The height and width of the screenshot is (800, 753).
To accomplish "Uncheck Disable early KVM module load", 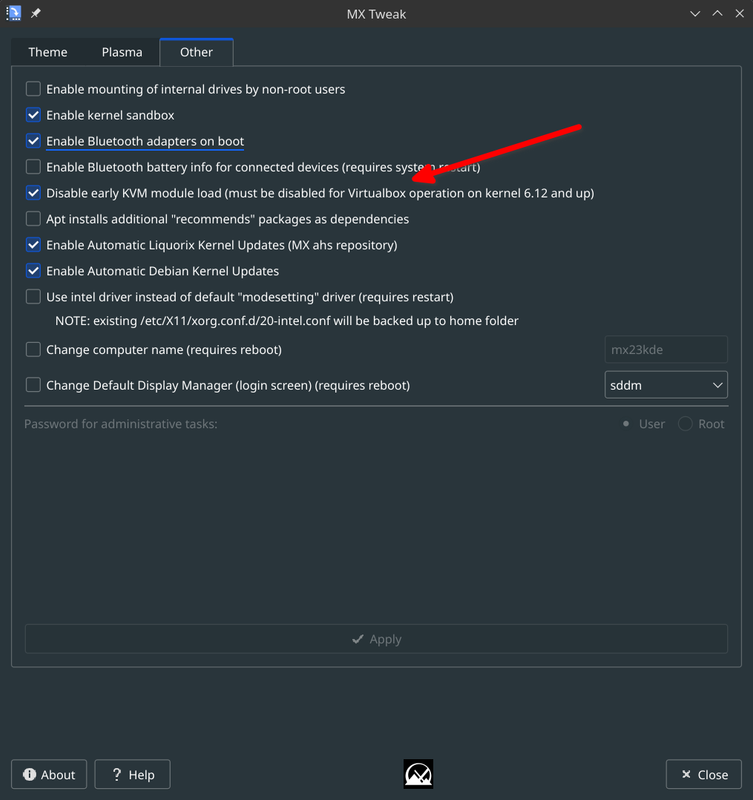I will [x=33, y=193].
